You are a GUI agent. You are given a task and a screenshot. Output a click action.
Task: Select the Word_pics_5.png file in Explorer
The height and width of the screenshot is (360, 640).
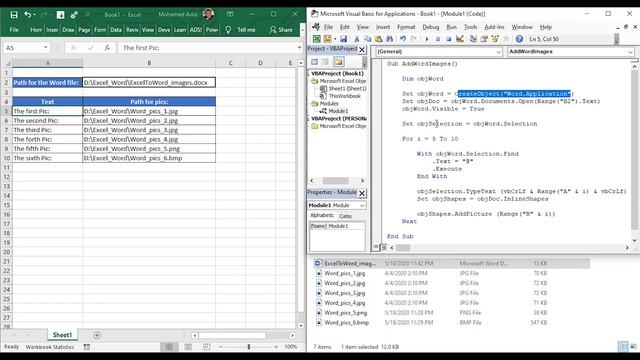[x=346, y=313]
